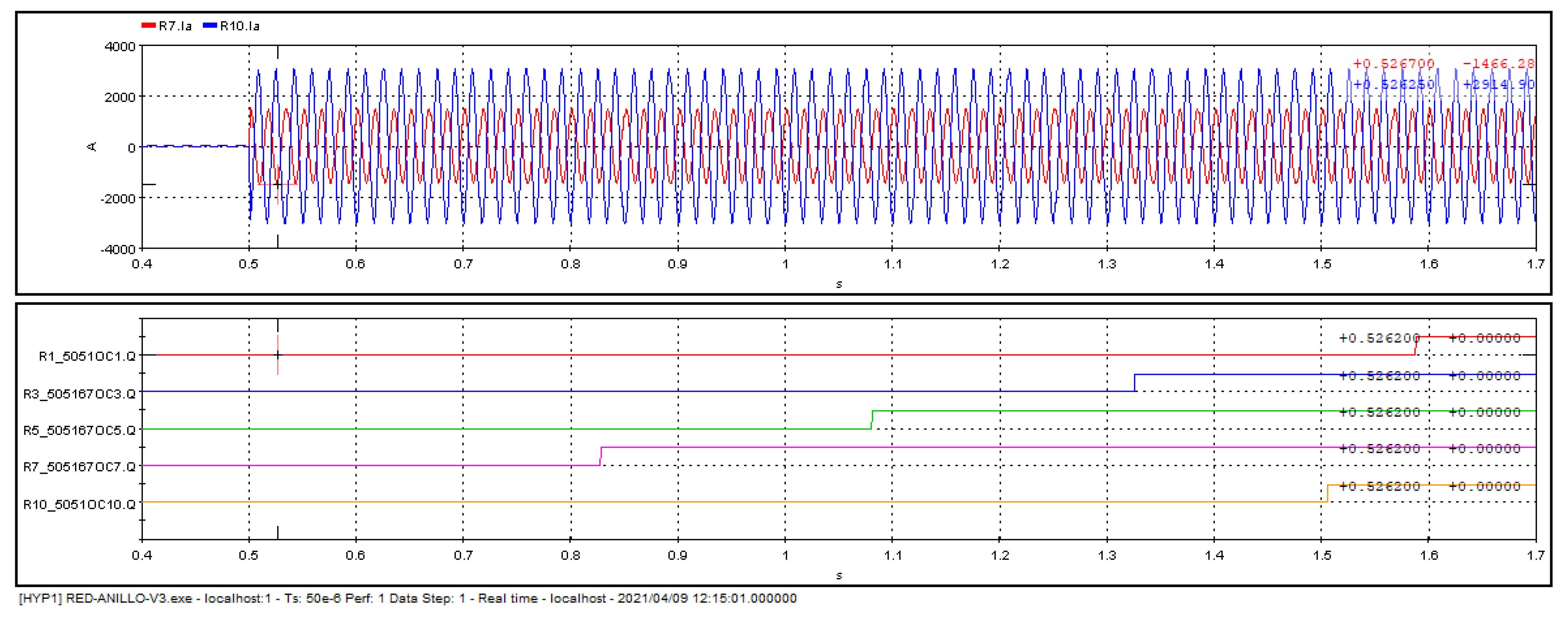The height and width of the screenshot is (619, 1568).
Task: Click the RED-ANILLO-V3.exe status bar text
Action: click(129, 598)
